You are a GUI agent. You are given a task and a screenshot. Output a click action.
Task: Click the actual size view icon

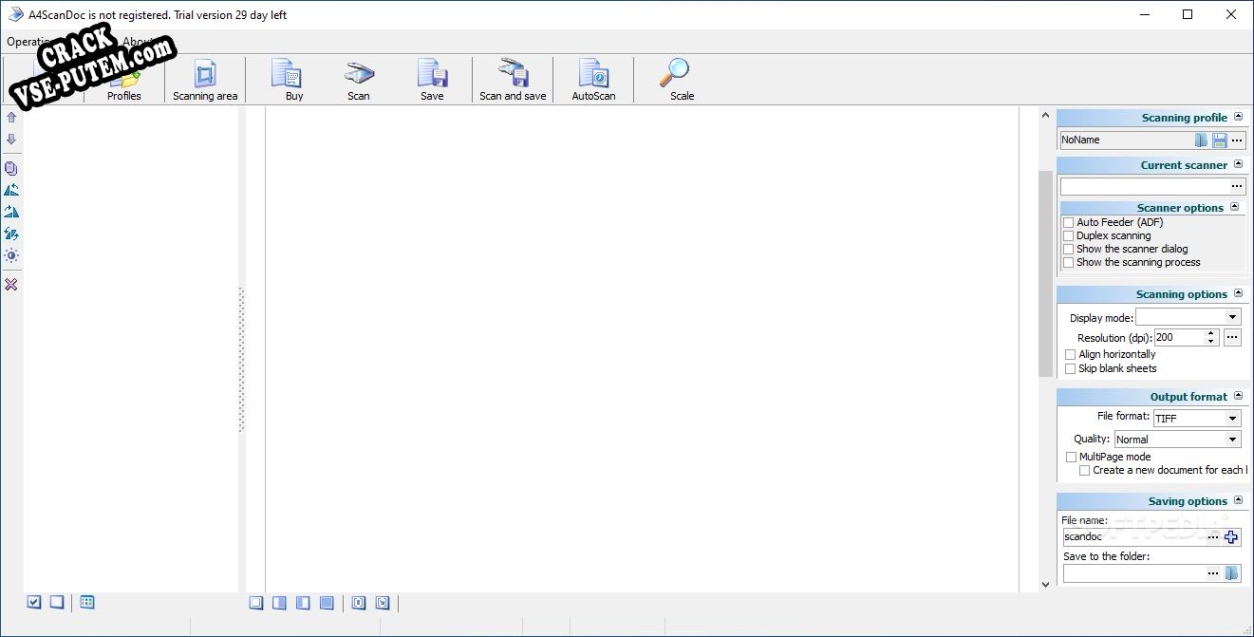click(359, 603)
